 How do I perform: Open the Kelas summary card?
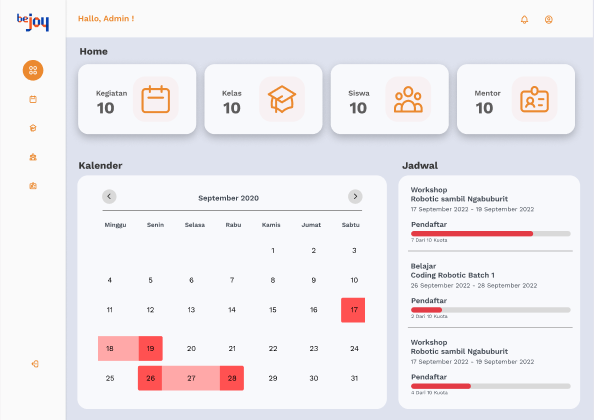263,99
